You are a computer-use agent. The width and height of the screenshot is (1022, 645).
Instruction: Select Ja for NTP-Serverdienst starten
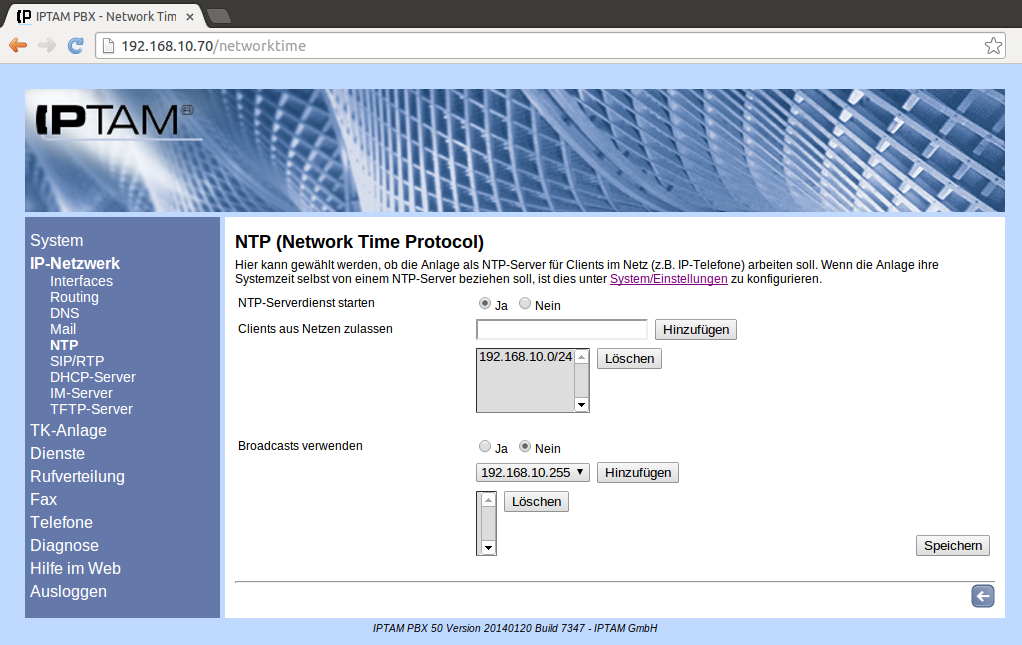tap(485, 304)
